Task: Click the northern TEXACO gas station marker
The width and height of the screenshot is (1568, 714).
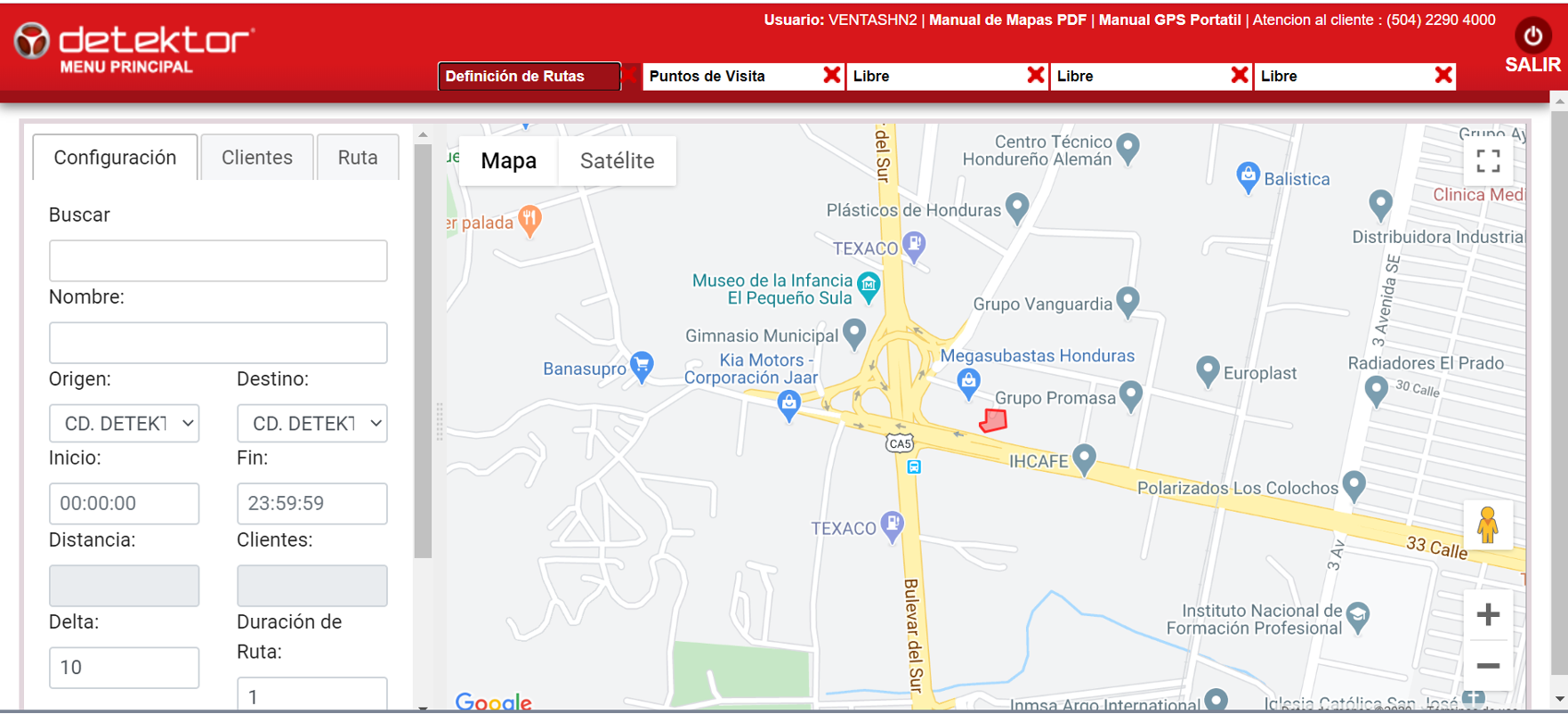Action: pyautogui.click(x=914, y=246)
